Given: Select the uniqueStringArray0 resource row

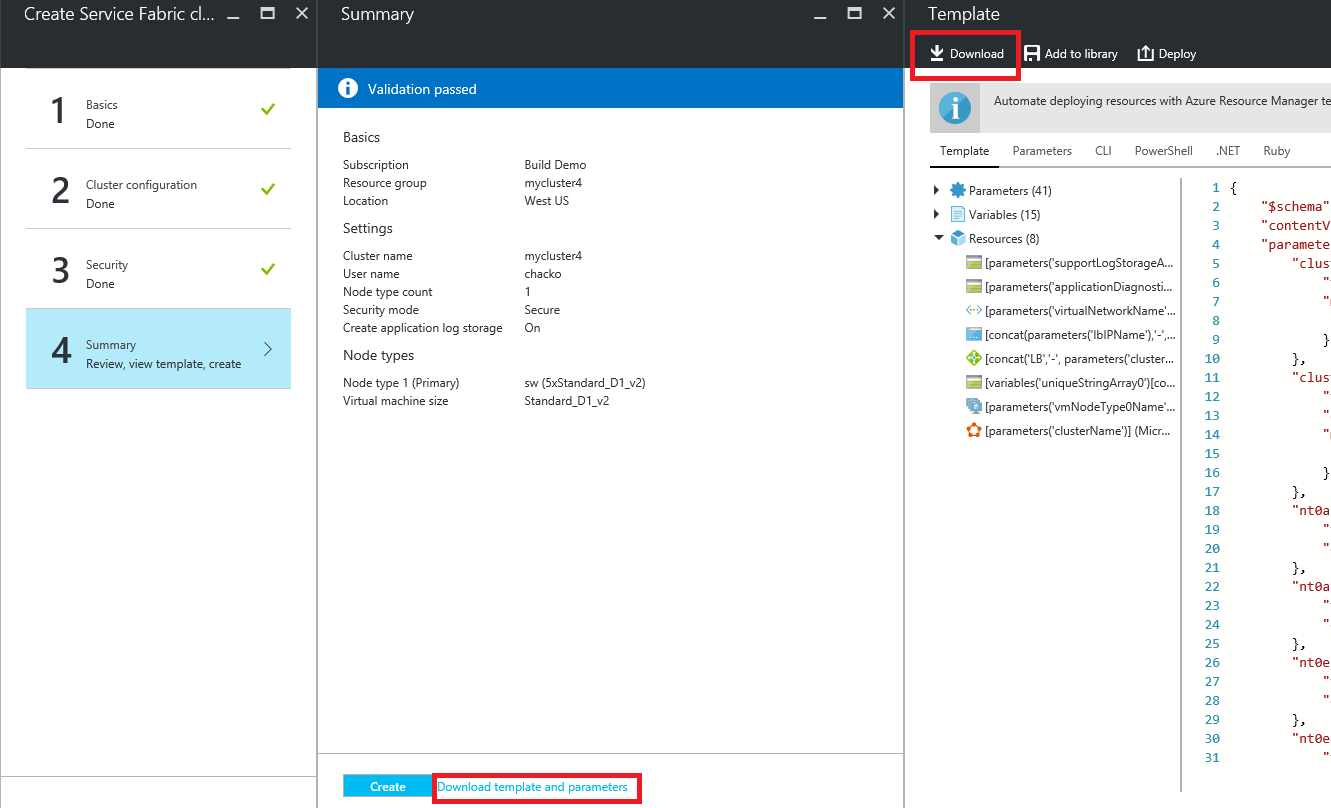Looking at the screenshot, I should [1070, 382].
